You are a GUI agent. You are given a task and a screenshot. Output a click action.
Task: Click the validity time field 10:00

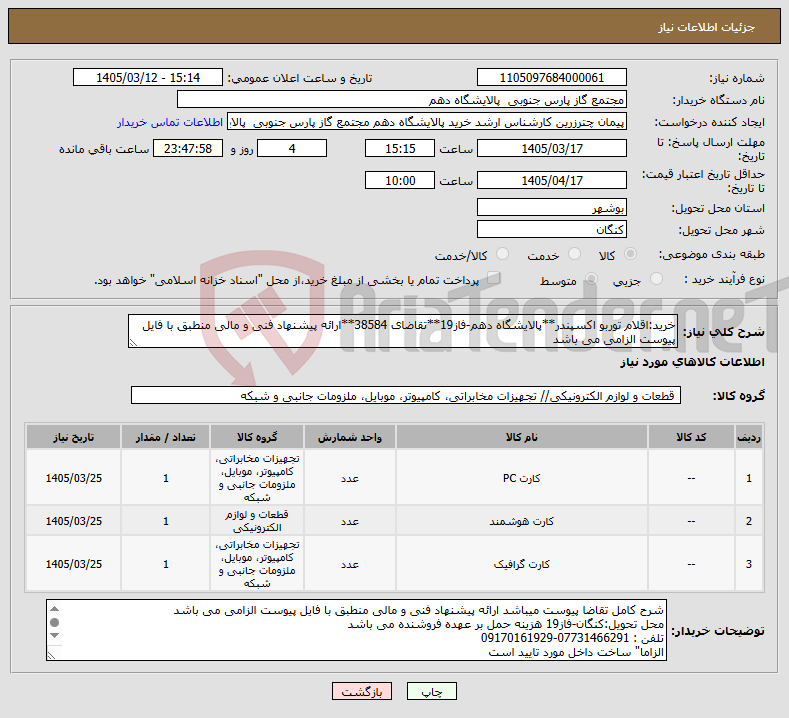(x=400, y=180)
